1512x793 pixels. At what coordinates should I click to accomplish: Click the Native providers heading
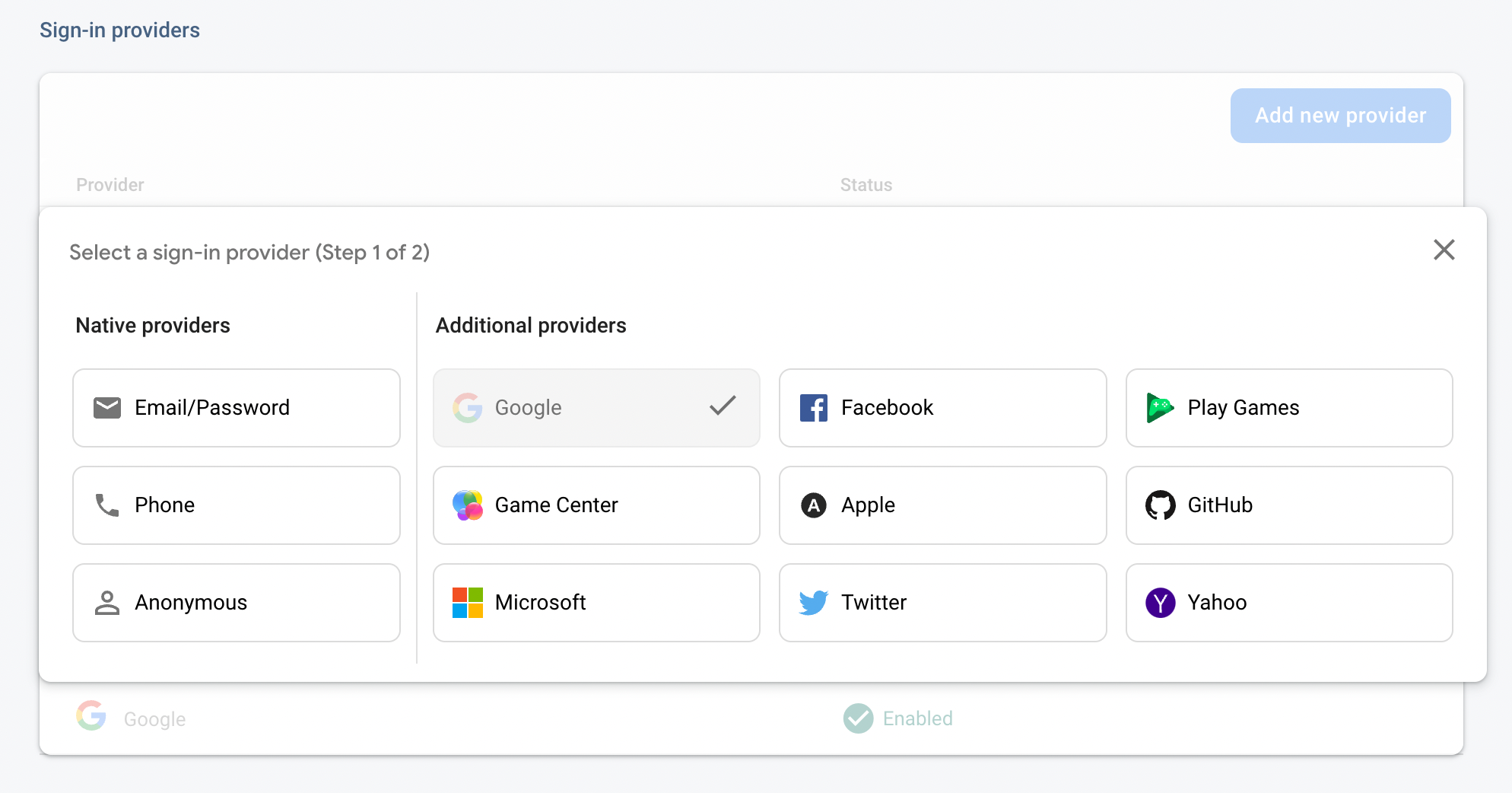coord(153,326)
